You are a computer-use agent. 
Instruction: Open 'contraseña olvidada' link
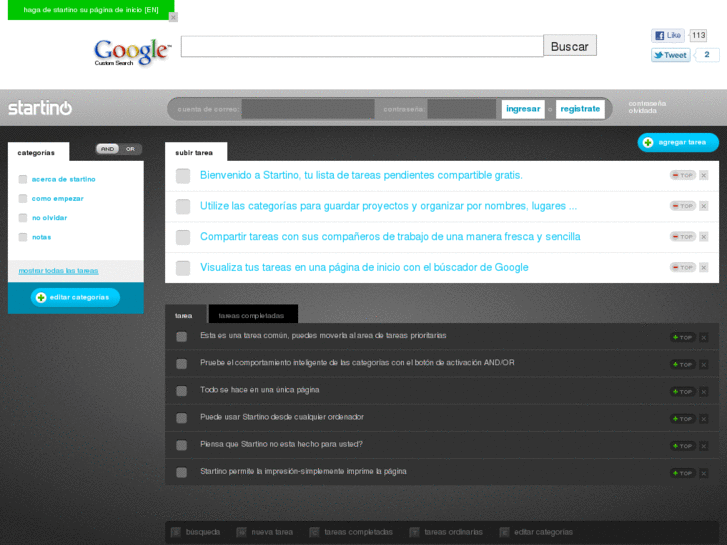coord(647,107)
